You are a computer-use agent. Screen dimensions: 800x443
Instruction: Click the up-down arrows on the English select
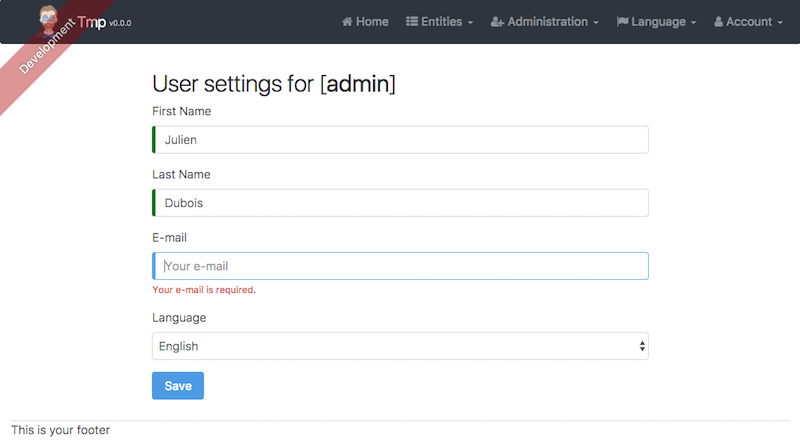pyautogui.click(x=641, y=346)
